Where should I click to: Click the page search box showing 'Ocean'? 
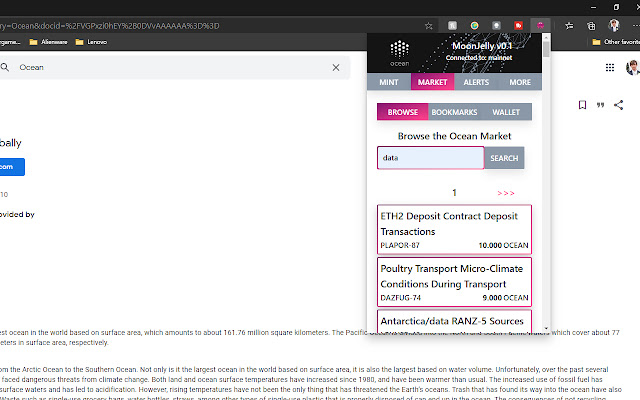point(175,67)
